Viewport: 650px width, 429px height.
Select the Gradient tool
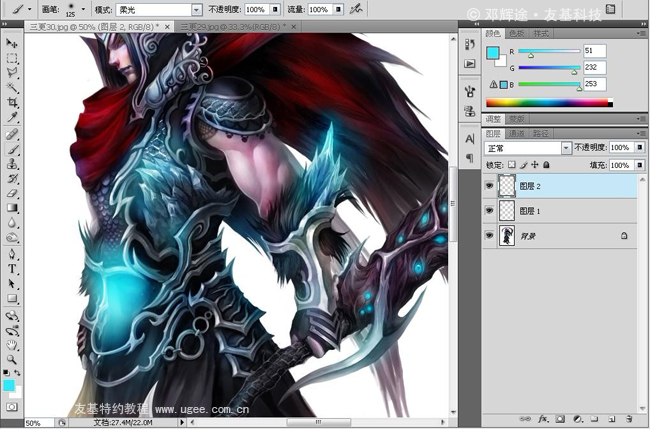tap(12, 208)
